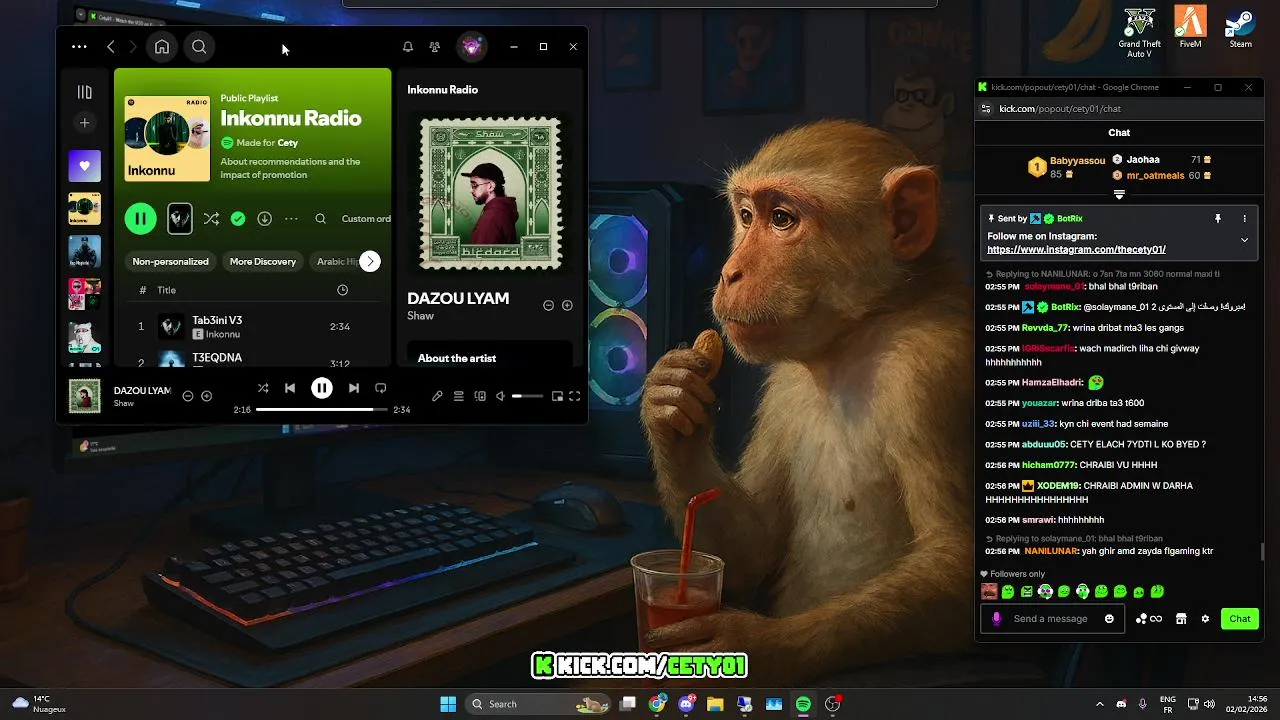Open Spotify profile avatar
Image resolution: width=1280 pixels, height=720 pixels.
(x=472, y=47)
